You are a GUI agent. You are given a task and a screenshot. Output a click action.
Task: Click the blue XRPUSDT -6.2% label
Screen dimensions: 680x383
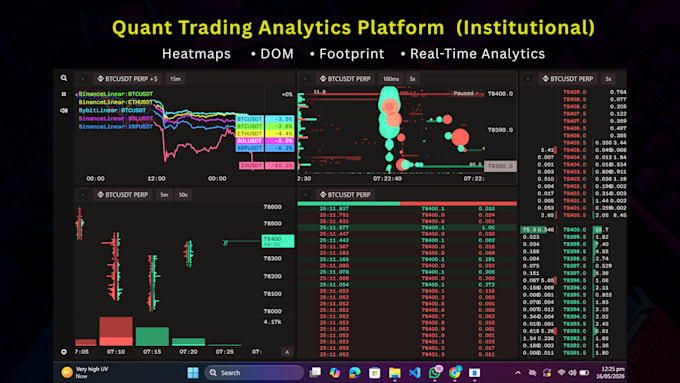[x=265, y=148]
